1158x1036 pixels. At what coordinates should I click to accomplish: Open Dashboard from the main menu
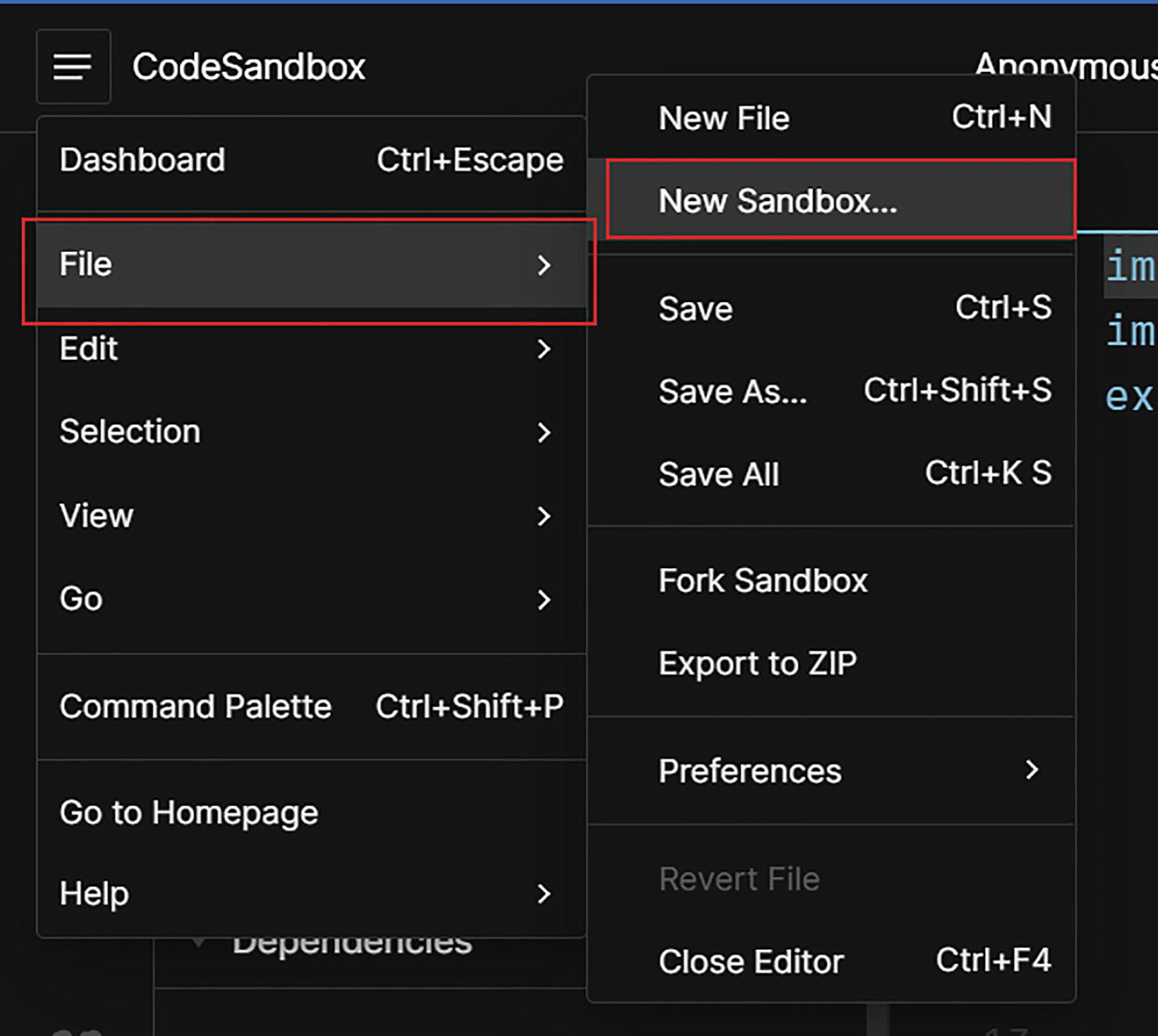(x=142, y=160)
